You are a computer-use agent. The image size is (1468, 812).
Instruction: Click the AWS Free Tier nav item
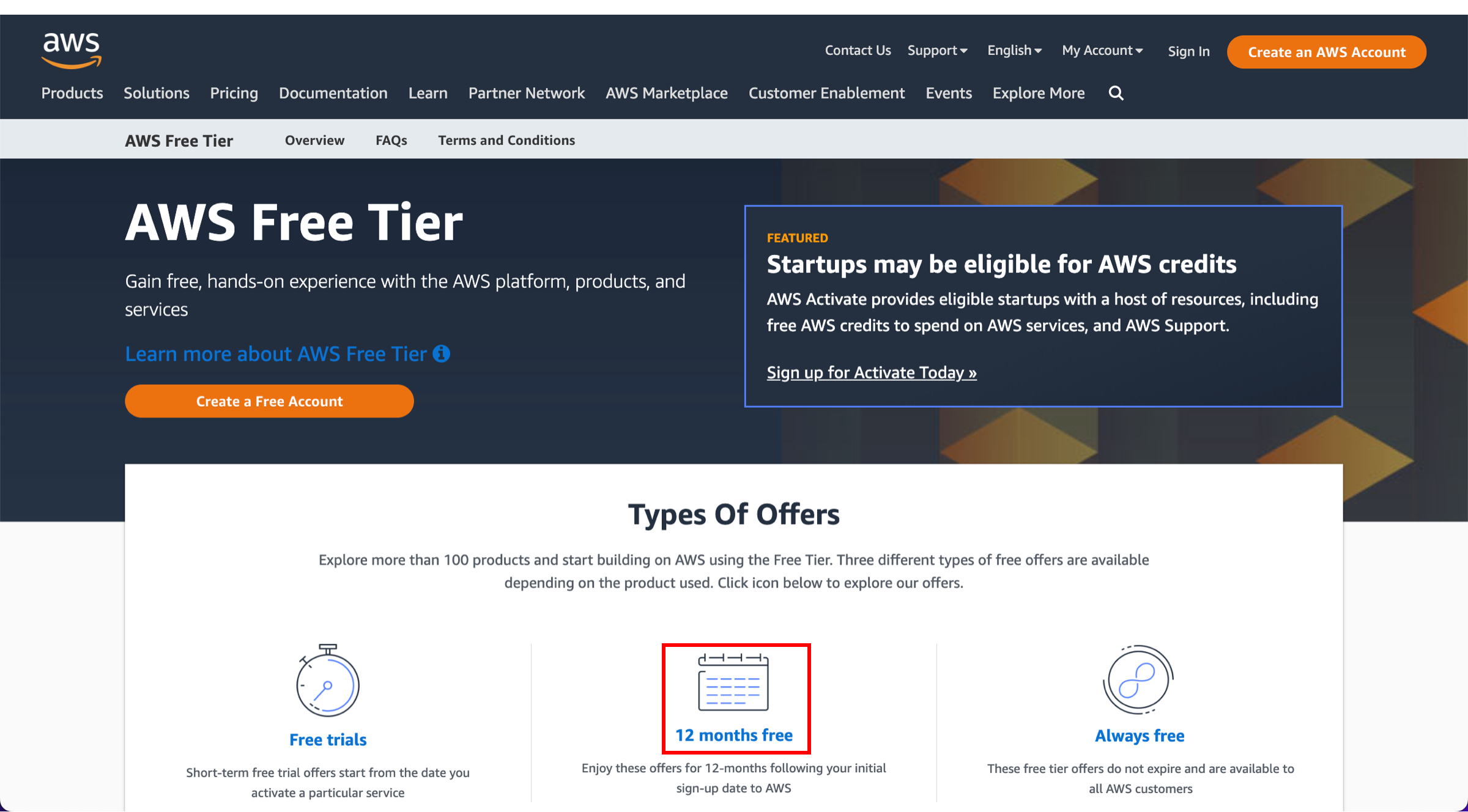pos(179,140)
